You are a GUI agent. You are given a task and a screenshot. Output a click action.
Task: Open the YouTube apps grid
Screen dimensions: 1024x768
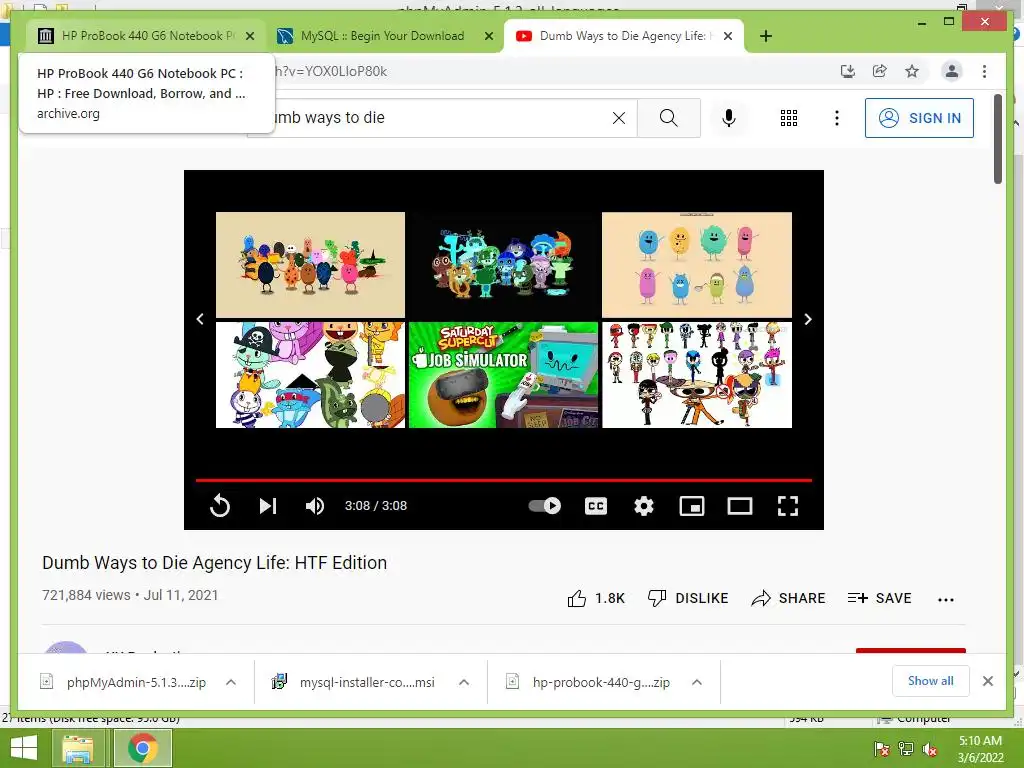click(789, 118)
